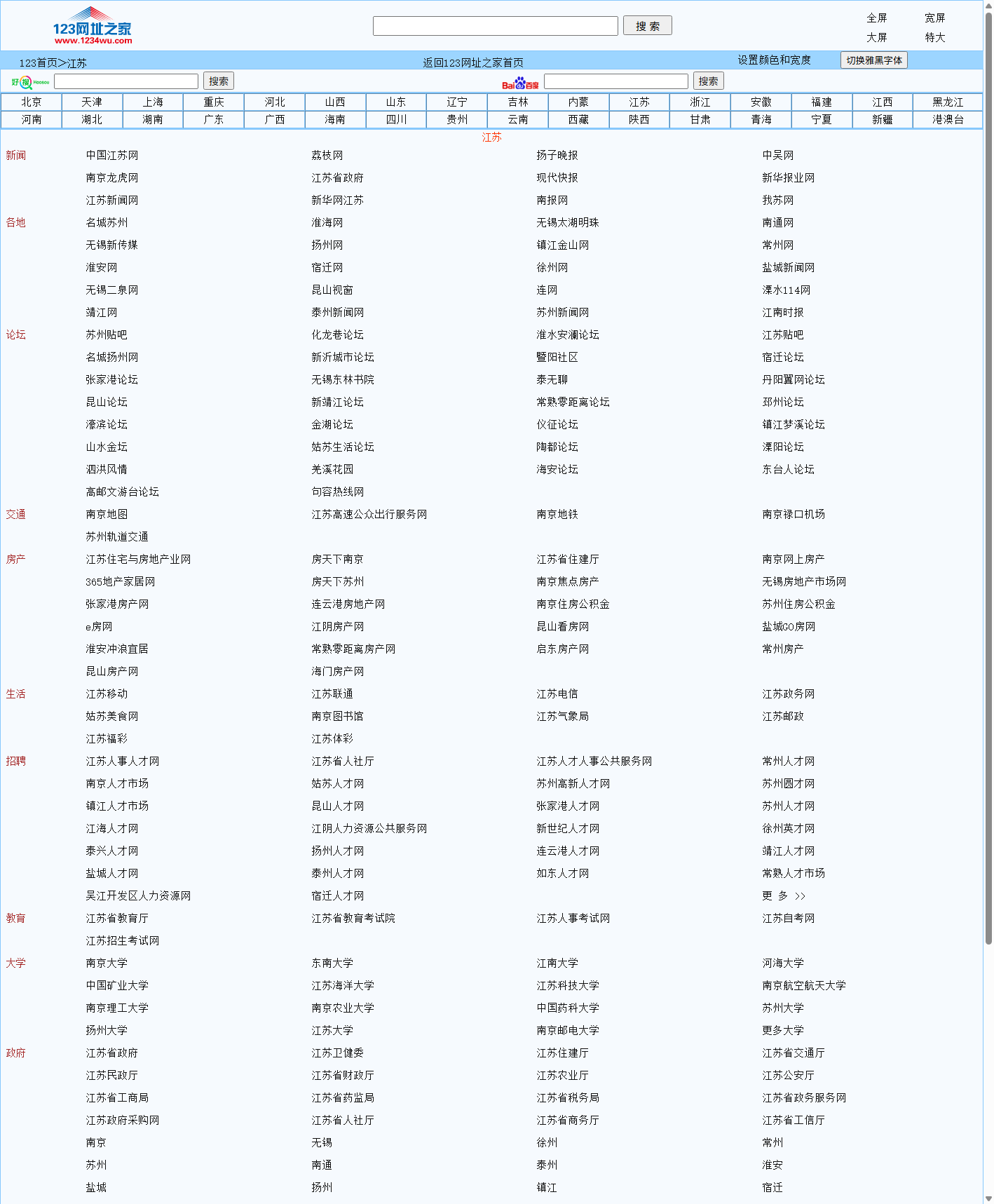Focus the top main search input field
The width and height of the screenshot is (994, 1204).
tap(495, 26)
